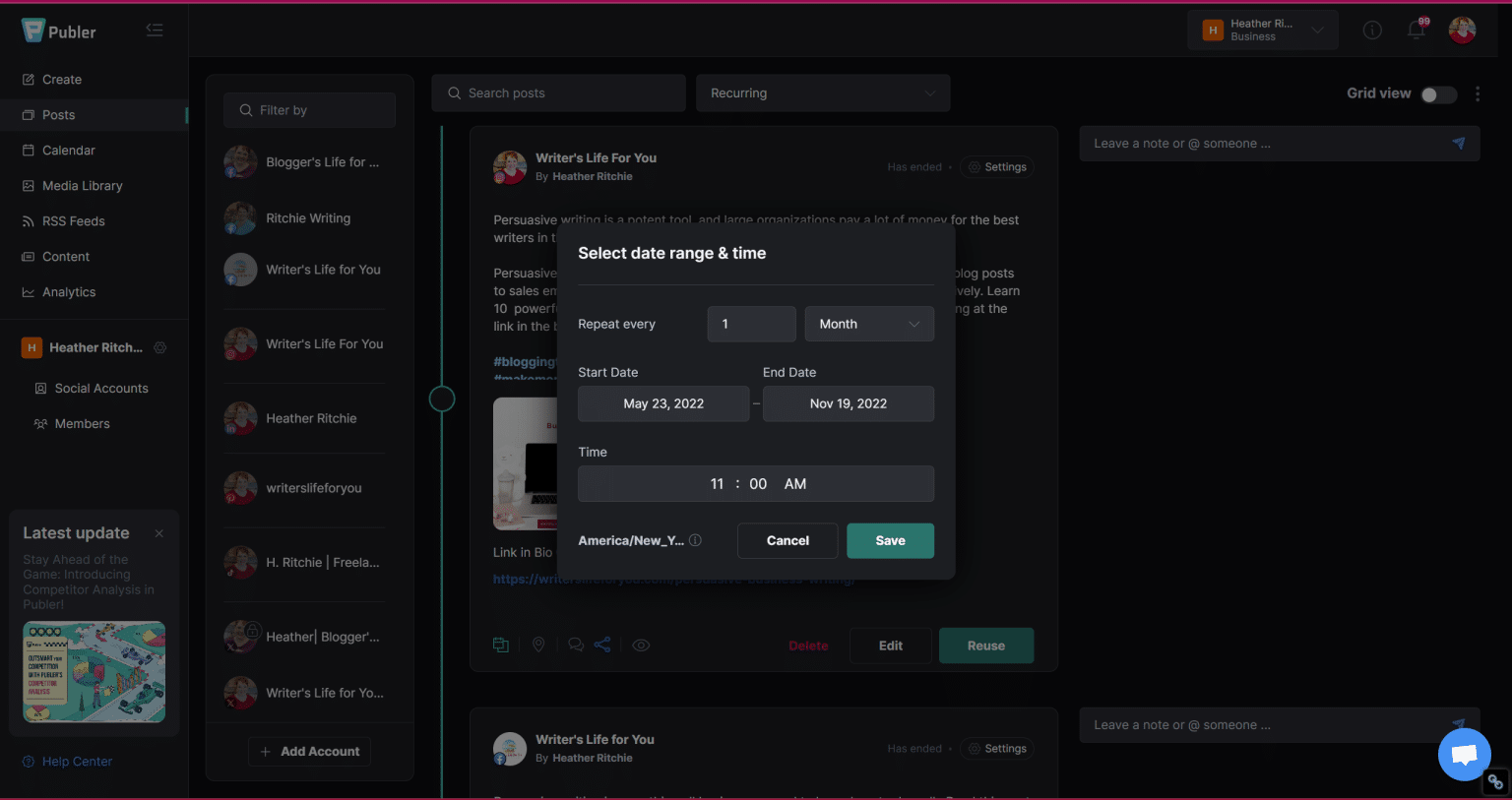The image size is (1512, 800).
Task: Go to Analytics in the sidebar
Action: pos(69,292)
